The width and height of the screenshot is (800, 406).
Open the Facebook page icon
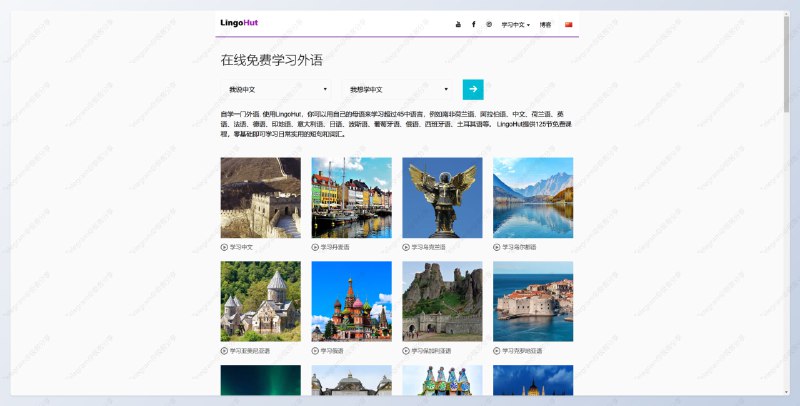[473, 24]
